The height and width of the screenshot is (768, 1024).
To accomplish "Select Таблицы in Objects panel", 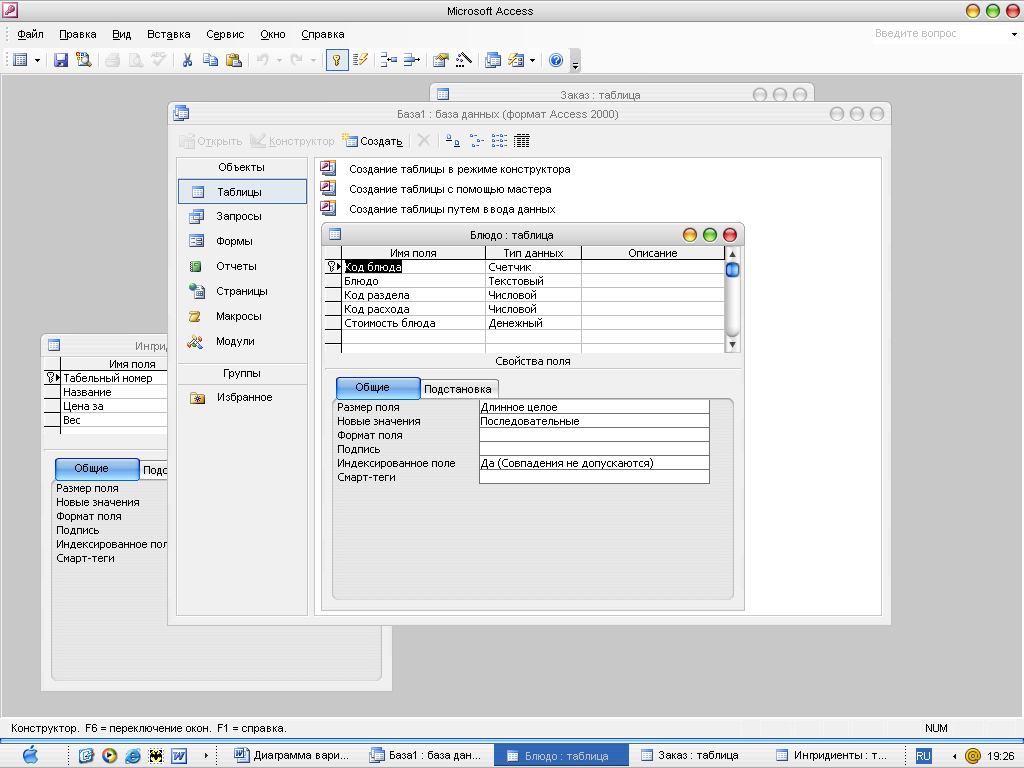I will 242,192.
